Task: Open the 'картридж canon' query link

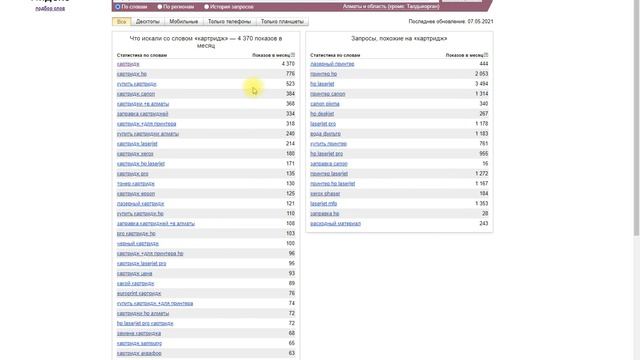Action: 136,94
